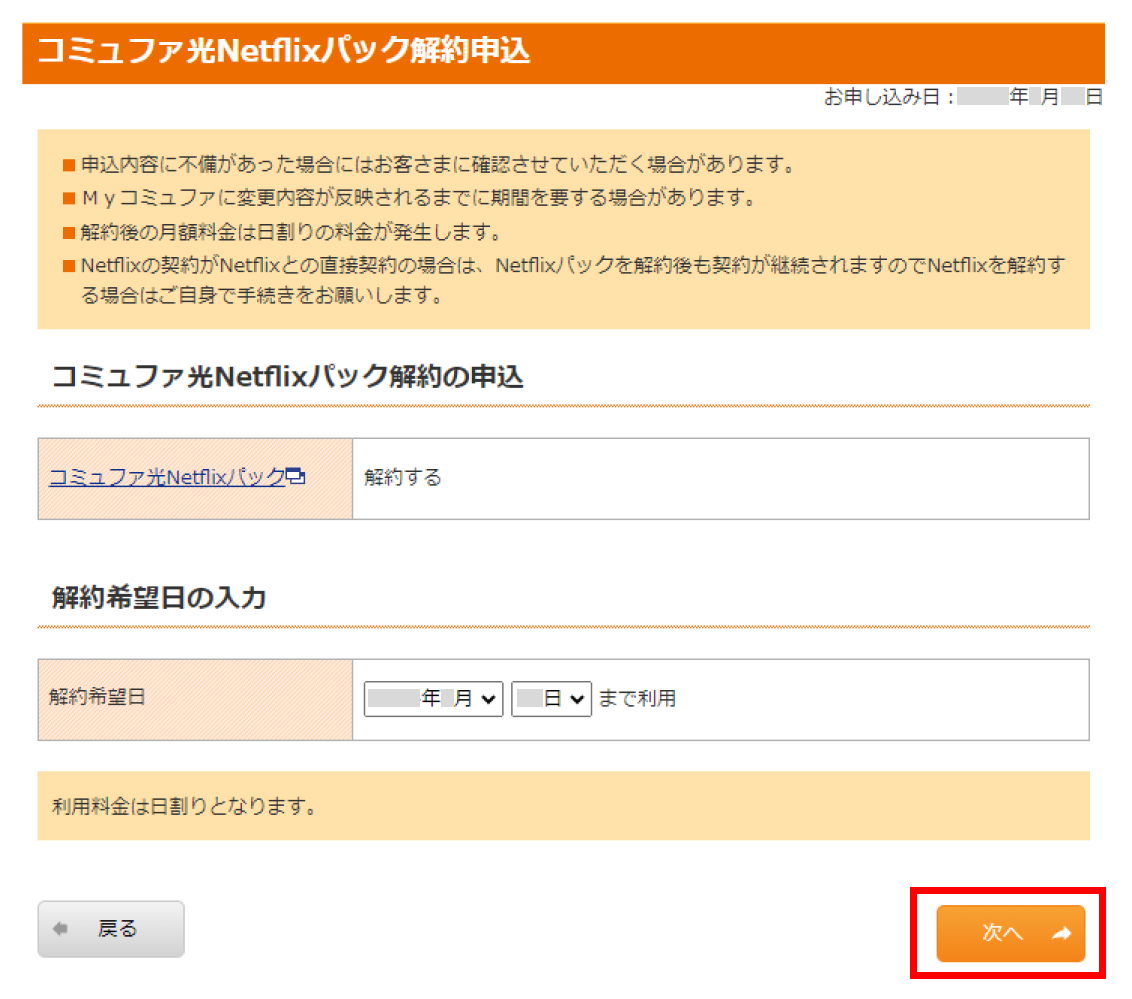Click the コミュファ光Netflixパック解約の申込 heading

287,376
